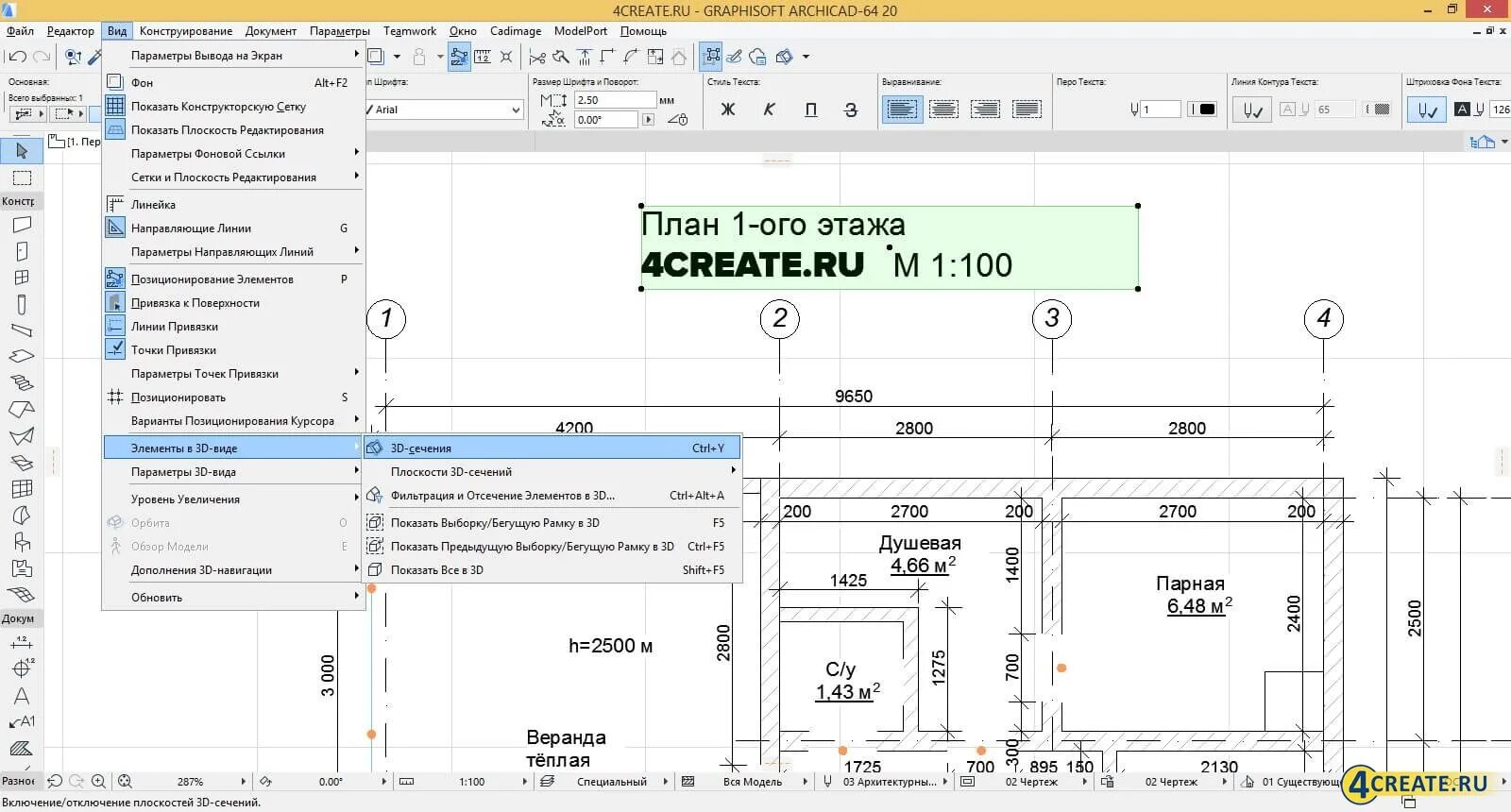Open the Arial font dropdown
This screenshot has width=1511, height=812.
pyautogui.click(x=516, y=110)
